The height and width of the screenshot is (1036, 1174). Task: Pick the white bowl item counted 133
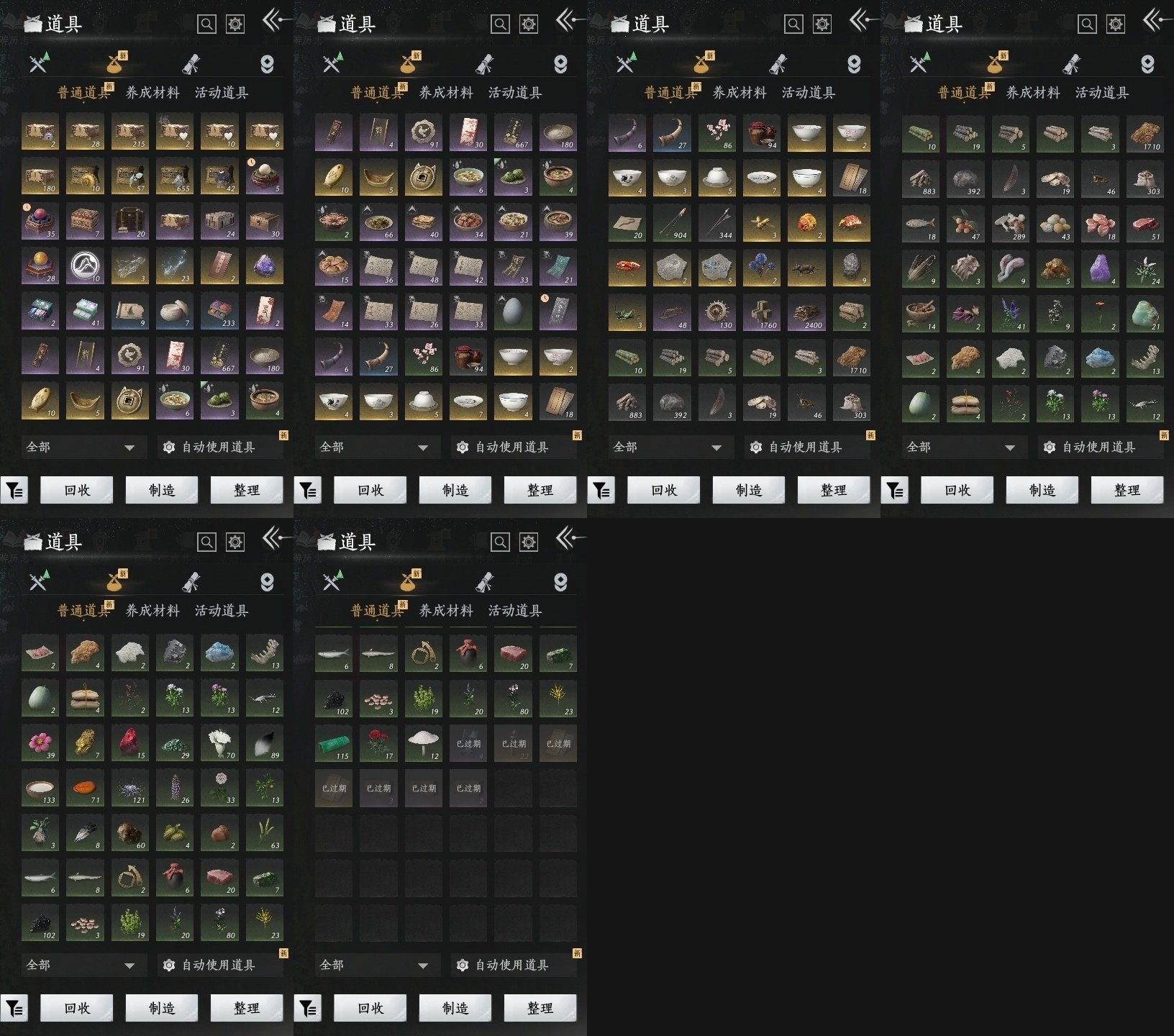point(40,788)
